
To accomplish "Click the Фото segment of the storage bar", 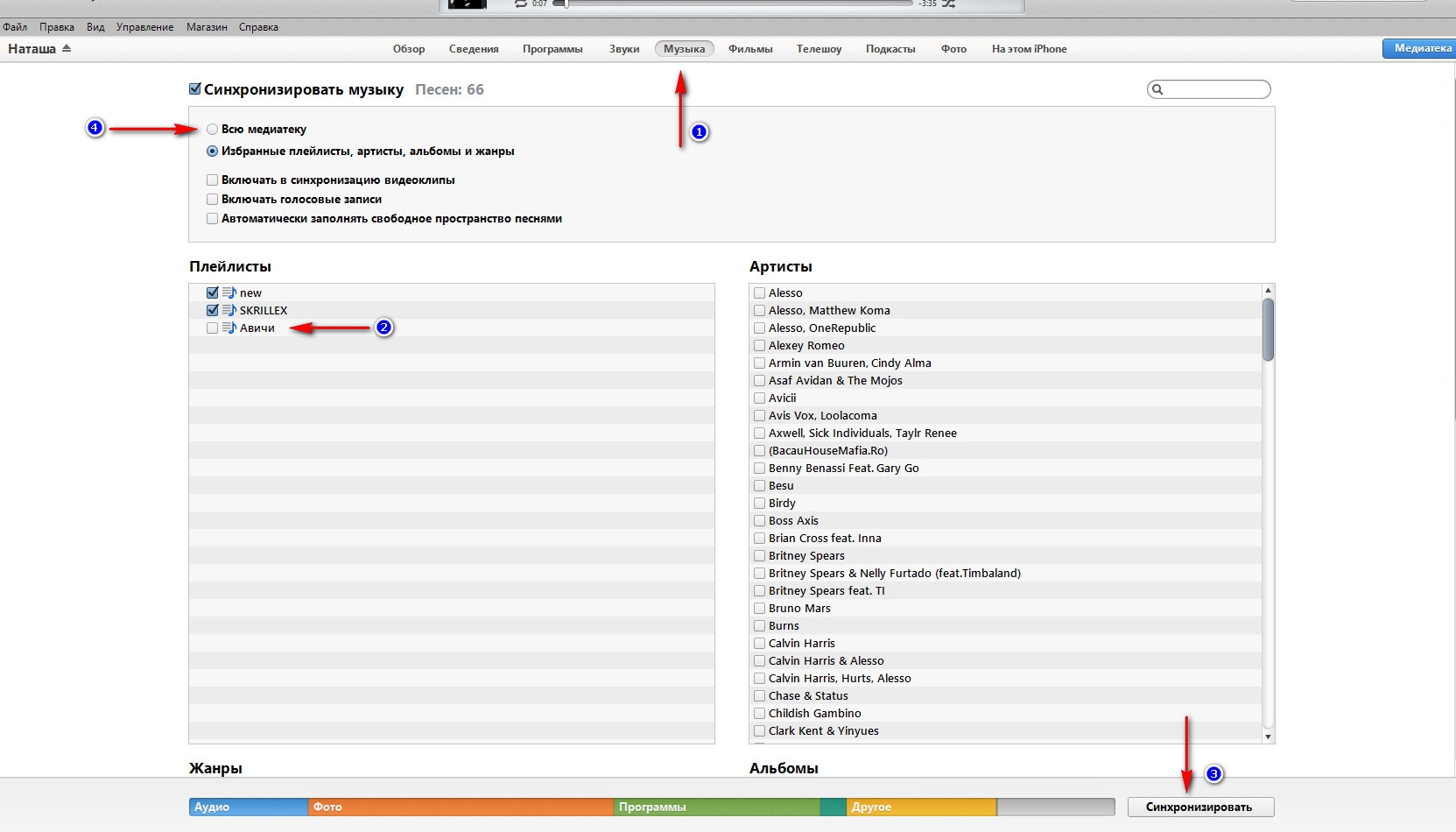I will point(461,807).
